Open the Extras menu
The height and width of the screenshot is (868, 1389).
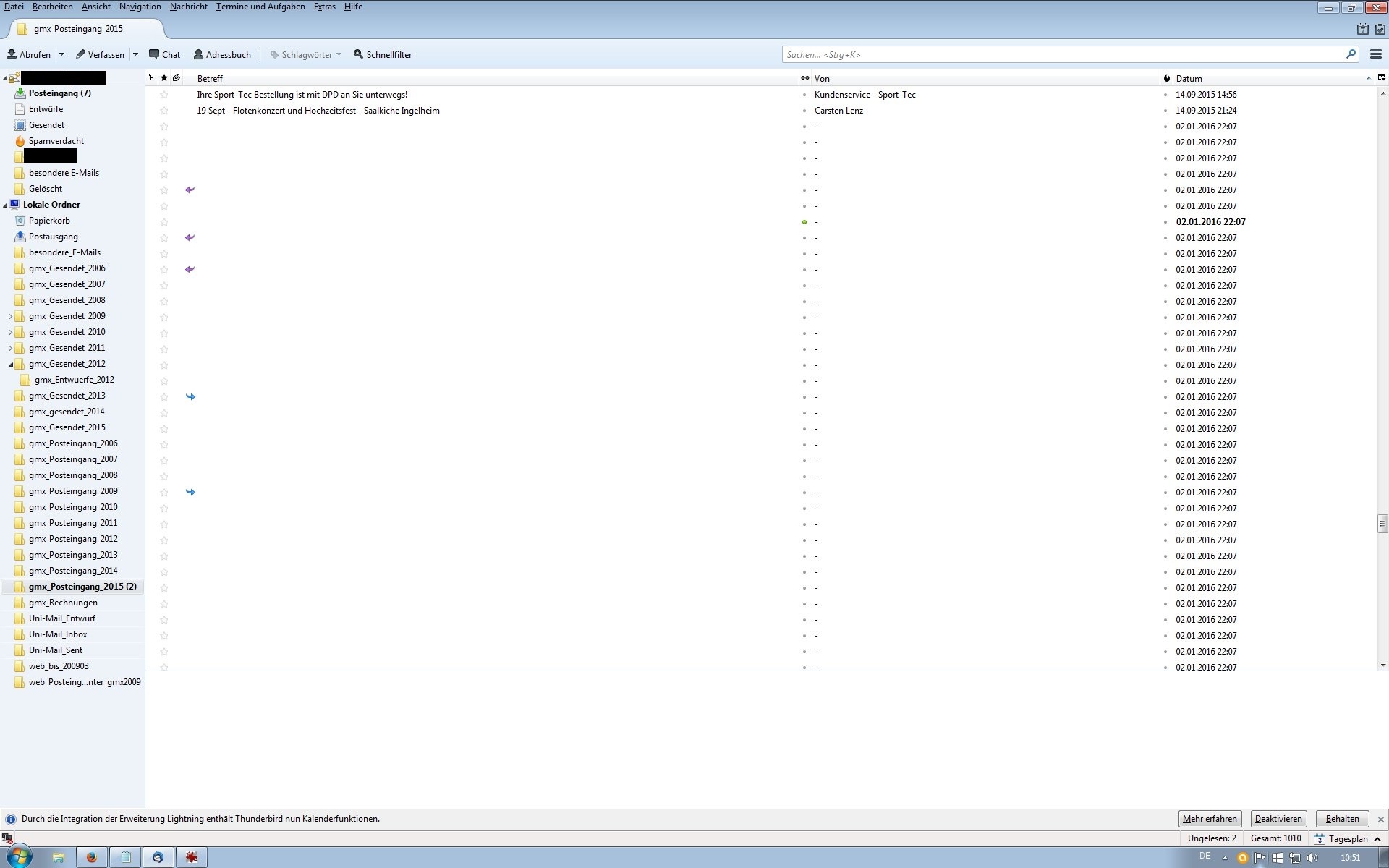pyautogui.click(x=324, y=7)
